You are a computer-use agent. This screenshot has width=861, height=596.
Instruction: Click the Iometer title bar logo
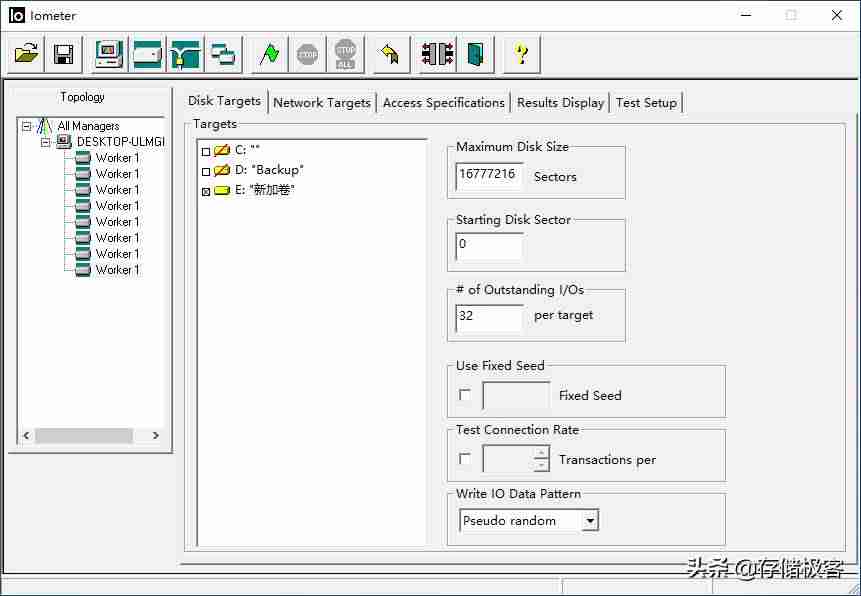coord(17,15)
